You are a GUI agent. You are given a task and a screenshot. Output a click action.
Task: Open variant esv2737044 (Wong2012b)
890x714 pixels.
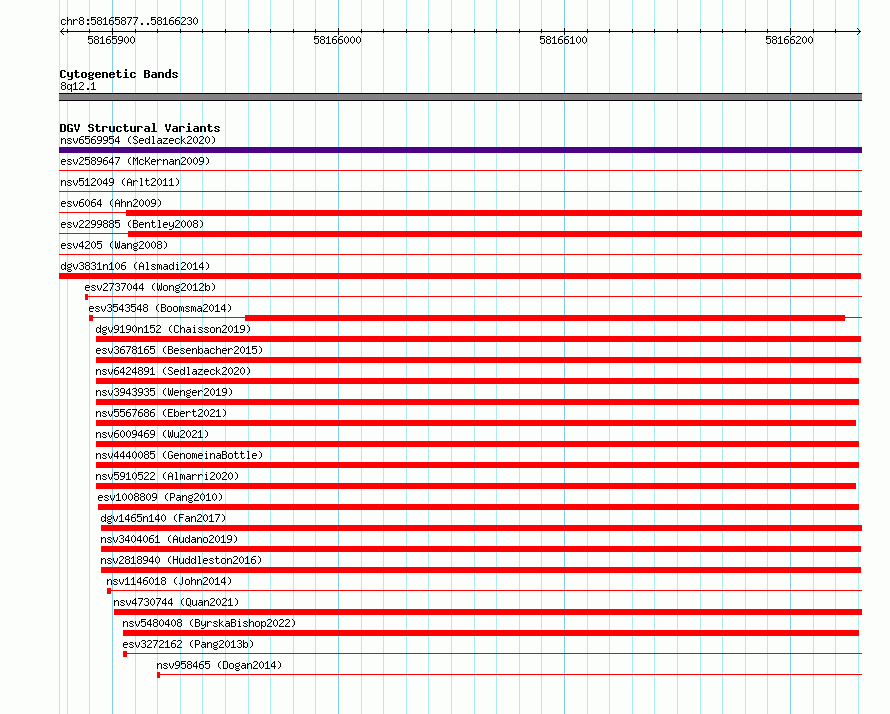150,287
